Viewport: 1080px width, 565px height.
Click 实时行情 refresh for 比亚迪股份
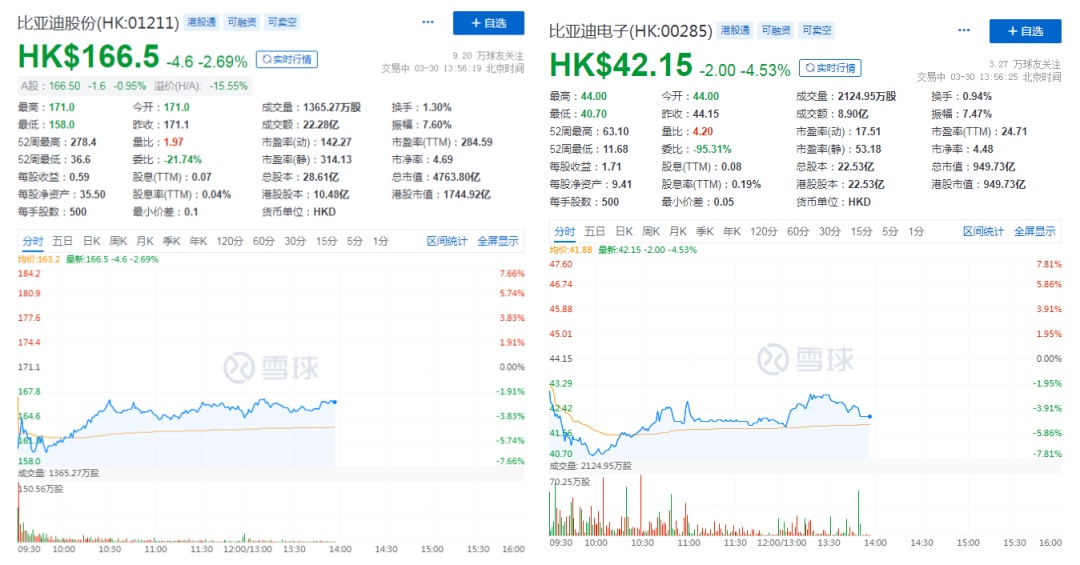[x=287, y=59]
